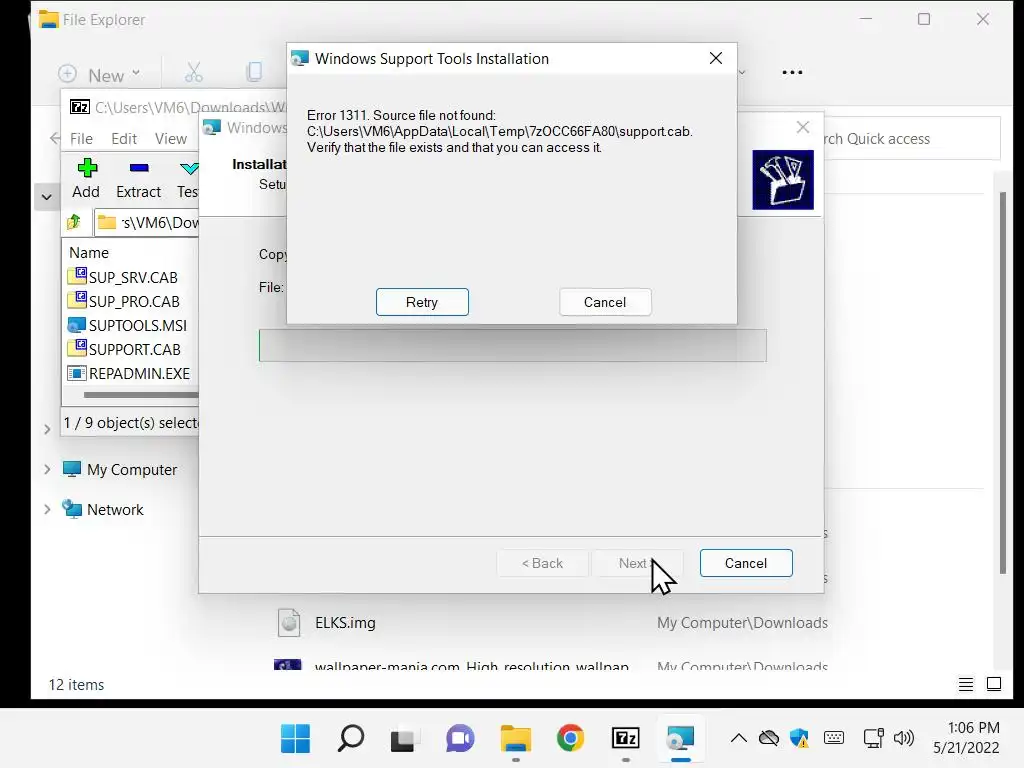This screenshot has height=768, width=1024.
Task: Open the Edit menu in 7-Zip
Action: tap(123, 138)
